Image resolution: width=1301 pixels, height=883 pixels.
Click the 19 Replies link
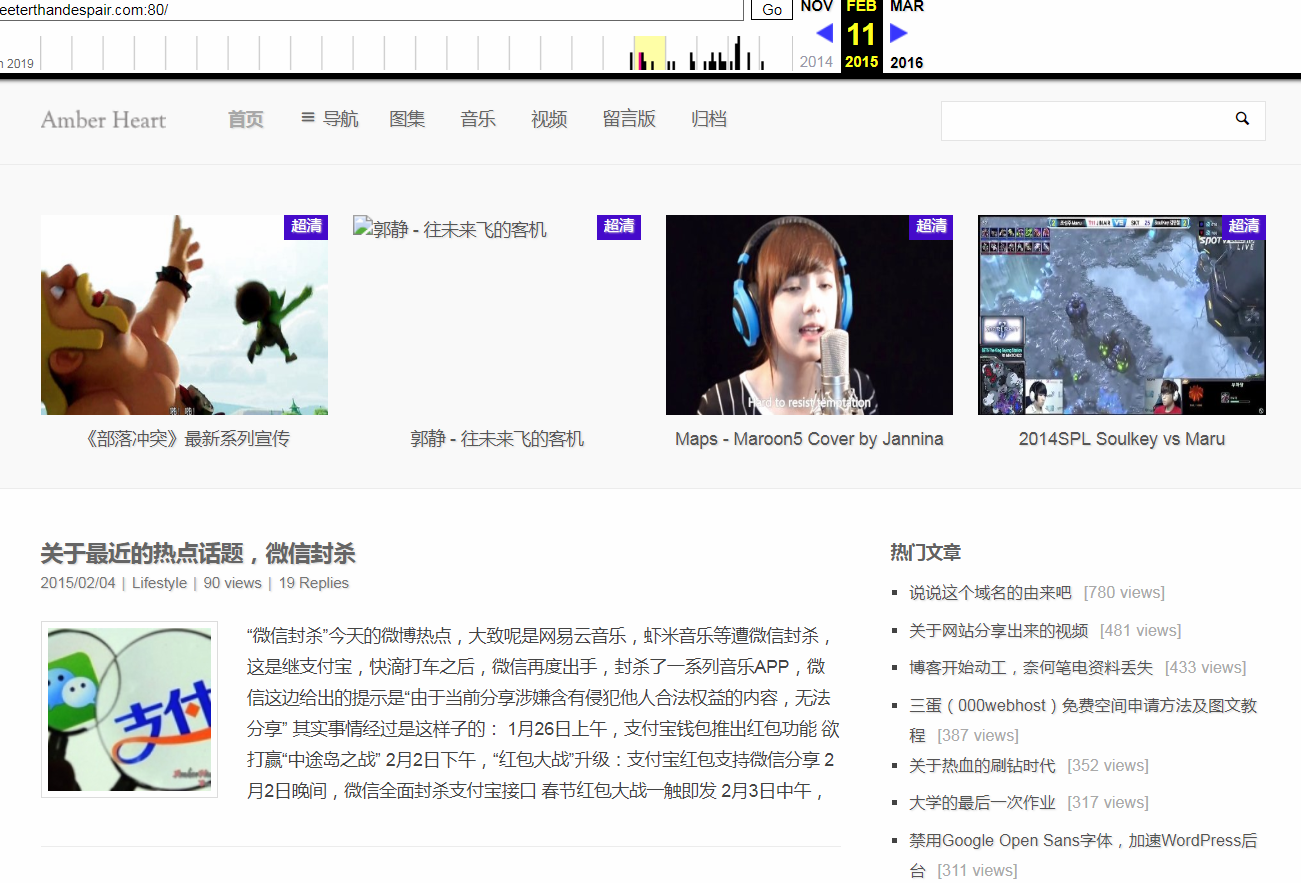tap(314, 583)
